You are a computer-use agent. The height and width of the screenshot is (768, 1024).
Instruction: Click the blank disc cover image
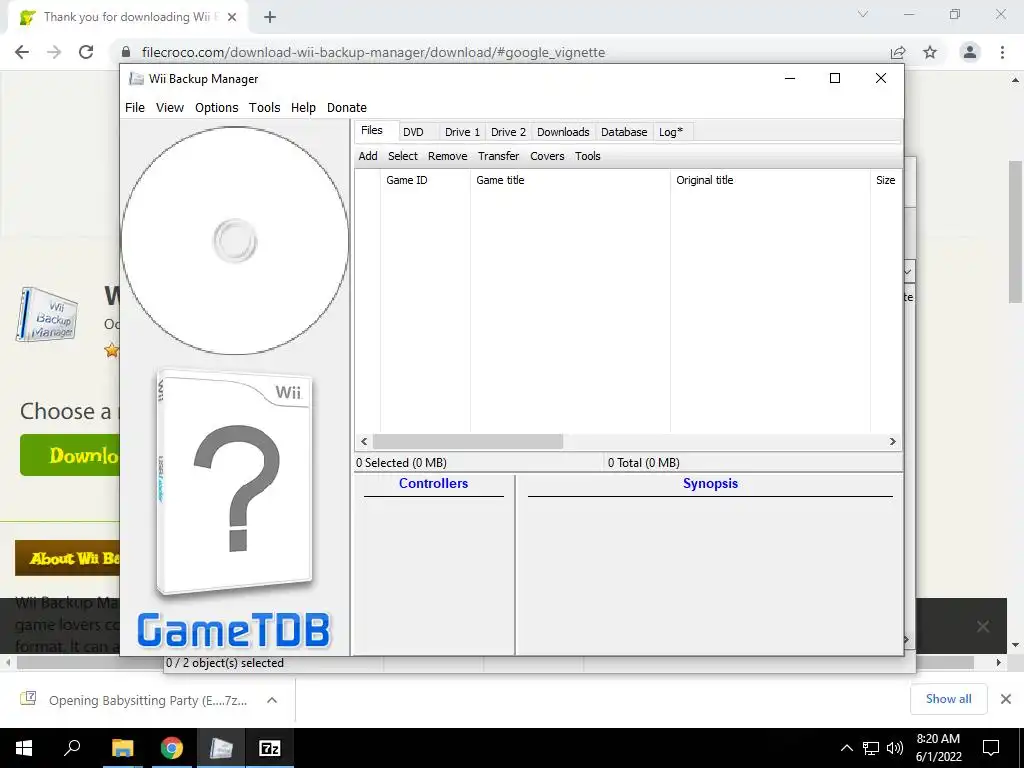coord(234,240)
